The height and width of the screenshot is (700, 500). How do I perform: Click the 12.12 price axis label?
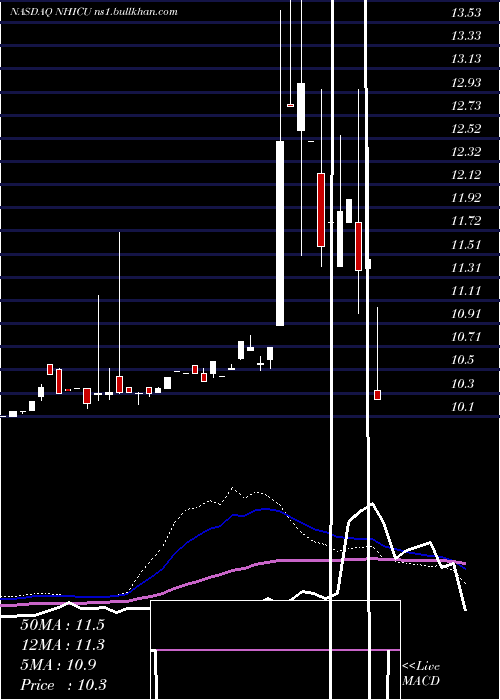tap(466, 175)
